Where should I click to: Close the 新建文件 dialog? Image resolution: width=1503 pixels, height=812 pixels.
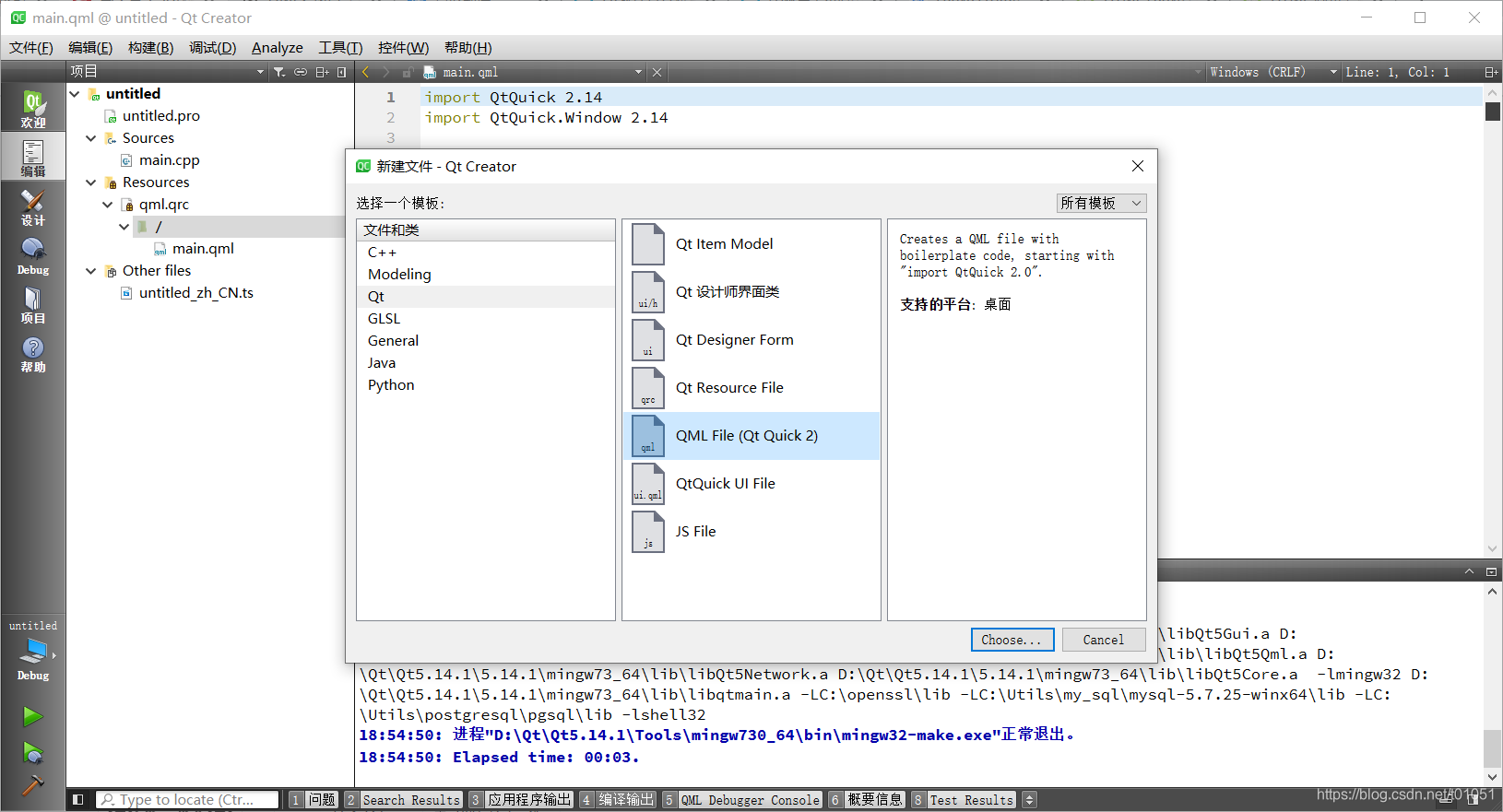[1138, 166]
